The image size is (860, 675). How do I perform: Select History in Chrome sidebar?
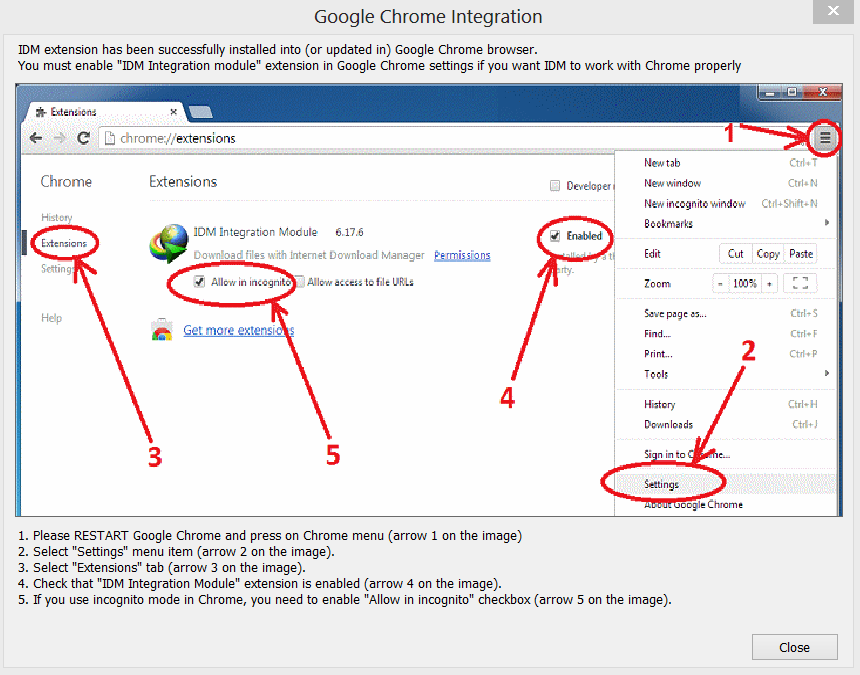click(x=56, y=217)
